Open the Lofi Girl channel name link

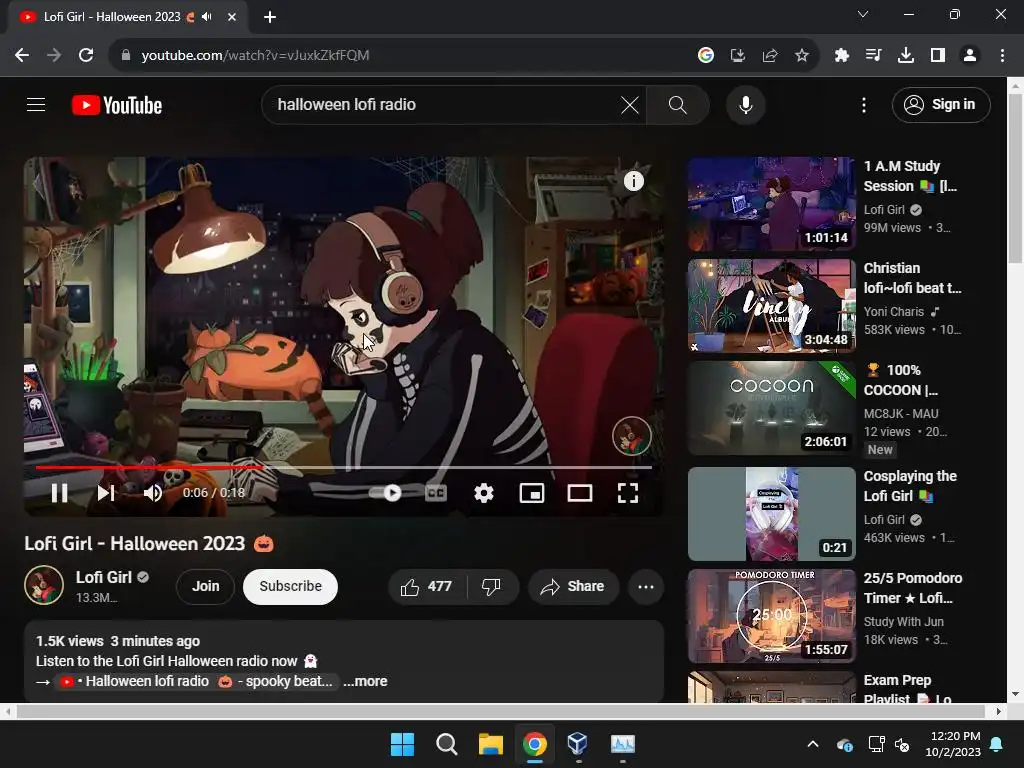(x=104, y=577)
